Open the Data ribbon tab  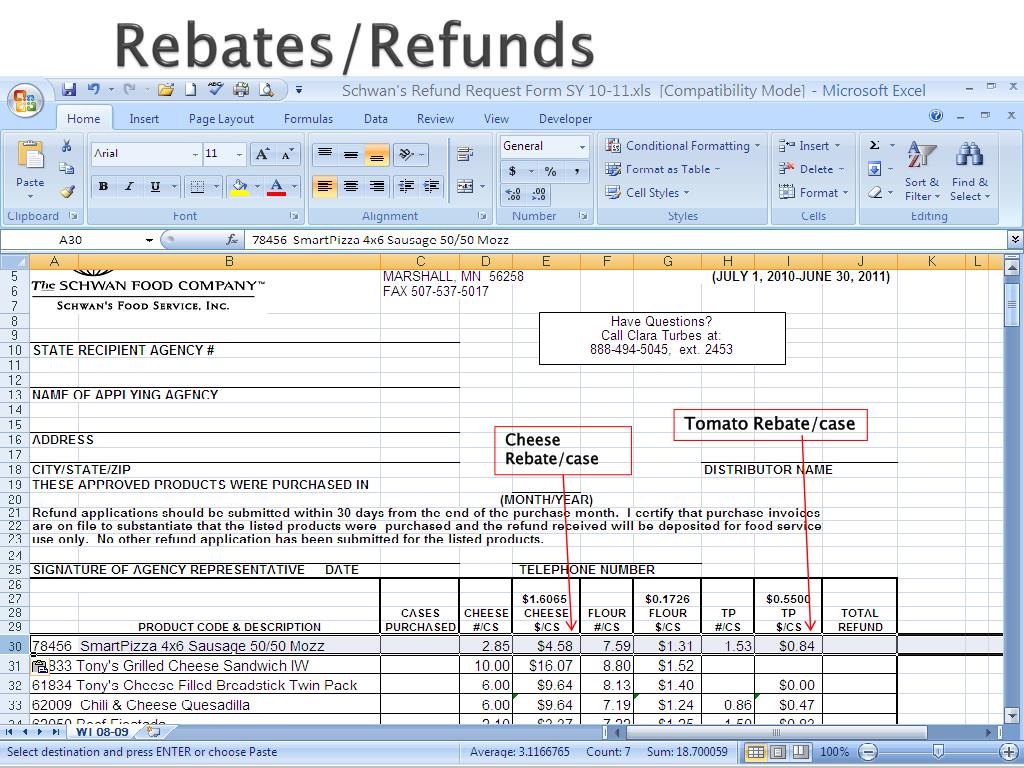point(376,119)
